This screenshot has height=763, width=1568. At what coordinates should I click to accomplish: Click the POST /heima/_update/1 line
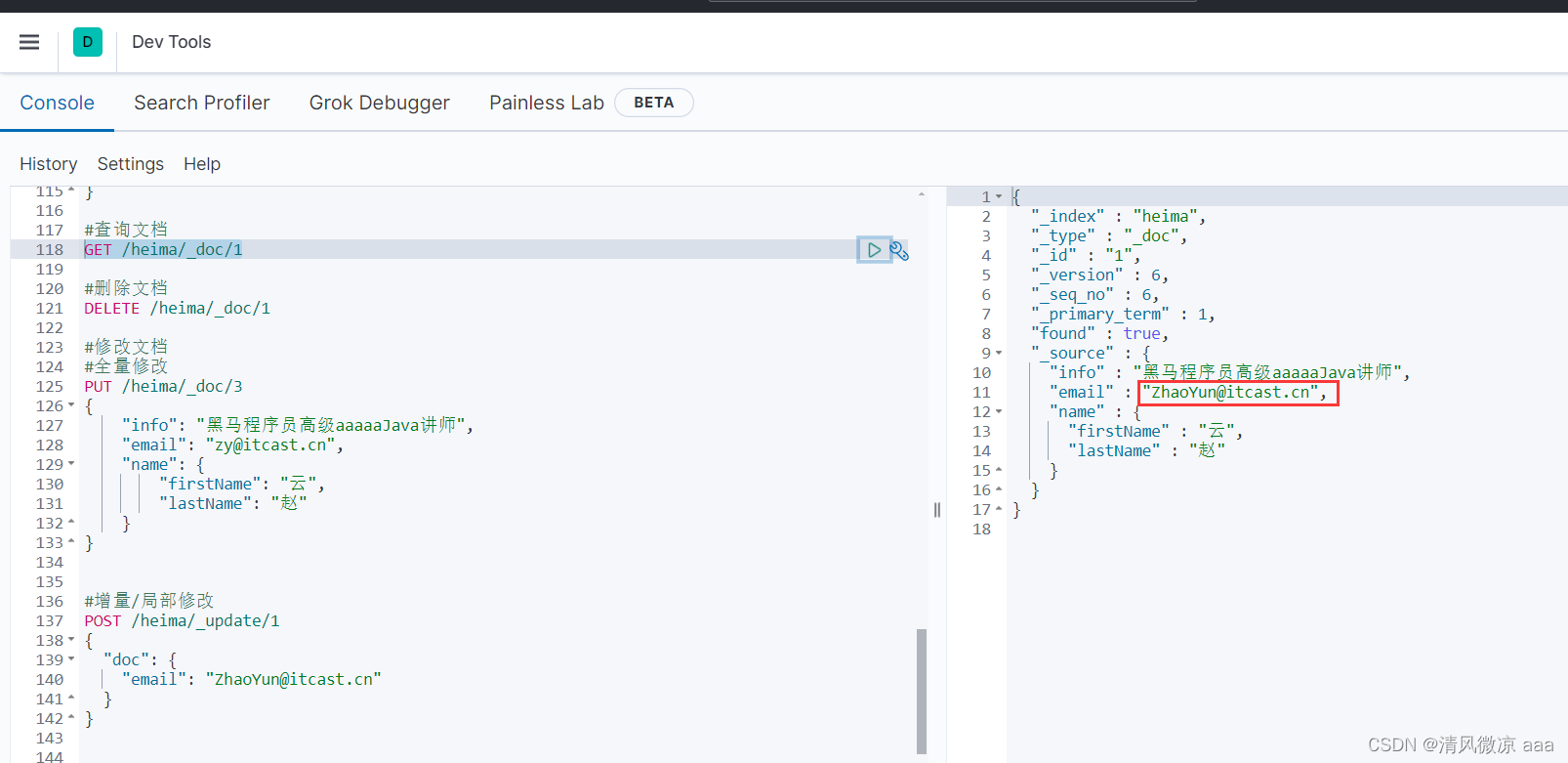click(182, 620)
